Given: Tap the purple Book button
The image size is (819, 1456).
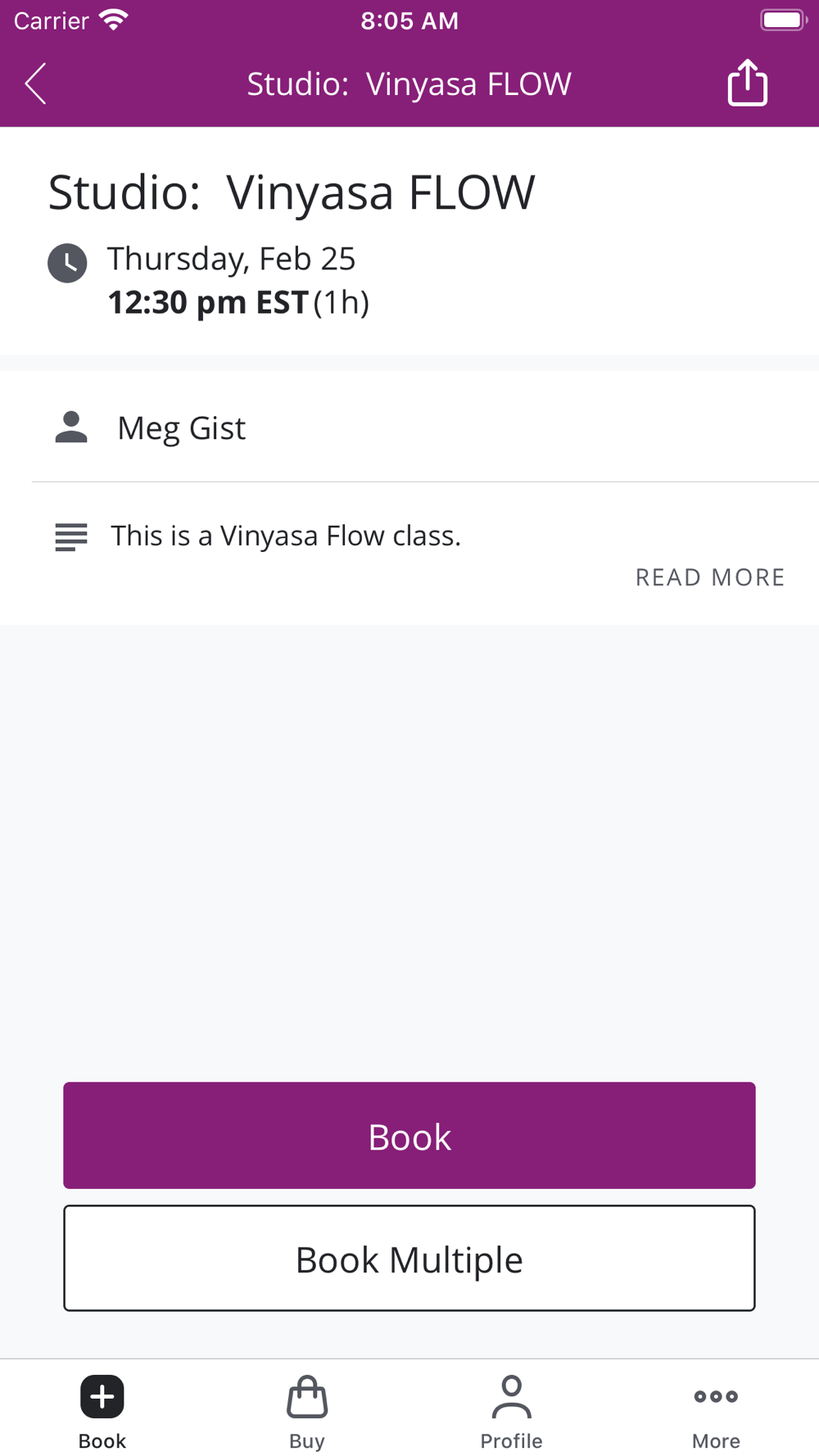Looking at the screenshot, I should pyautogui.click(x=409, y=1136).
